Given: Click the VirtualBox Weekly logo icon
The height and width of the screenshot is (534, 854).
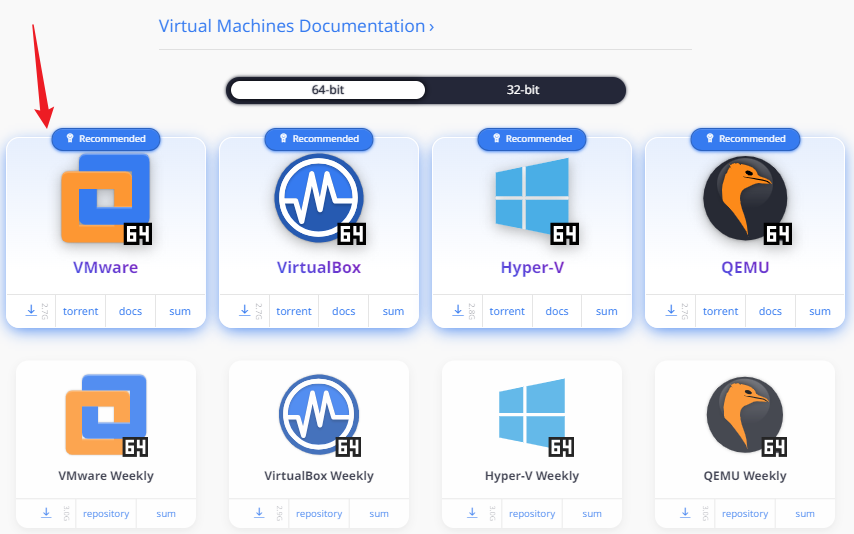Looking at the screenshot, I should coord(320,415).
